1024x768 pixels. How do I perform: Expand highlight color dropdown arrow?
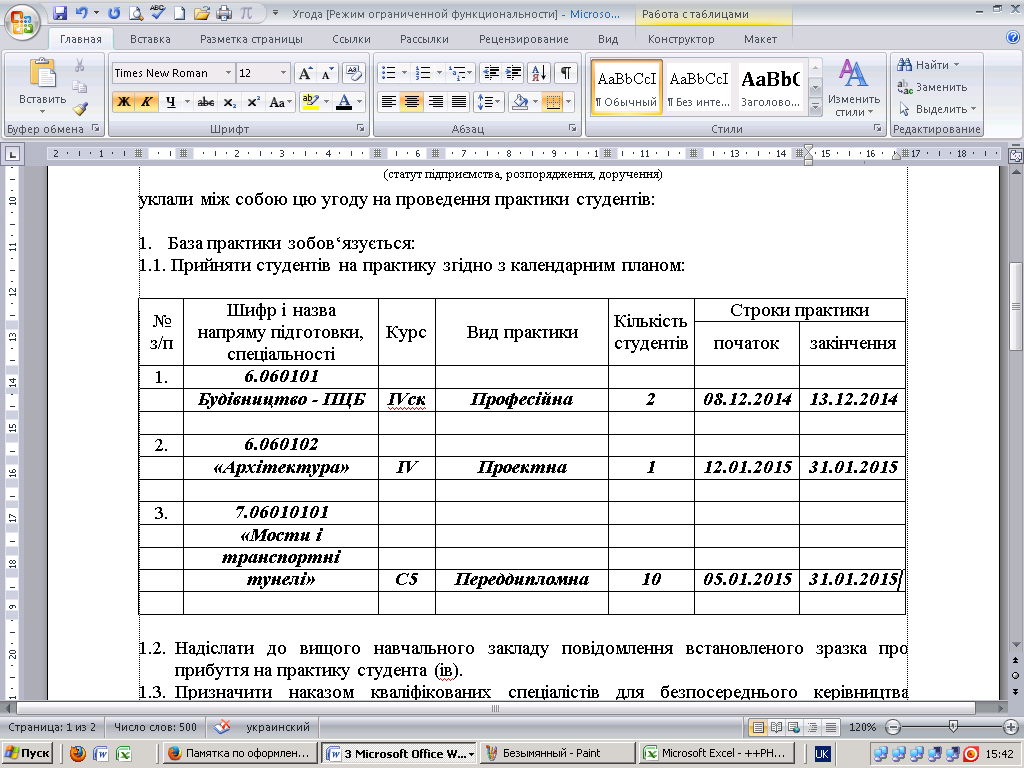(326, 102)
